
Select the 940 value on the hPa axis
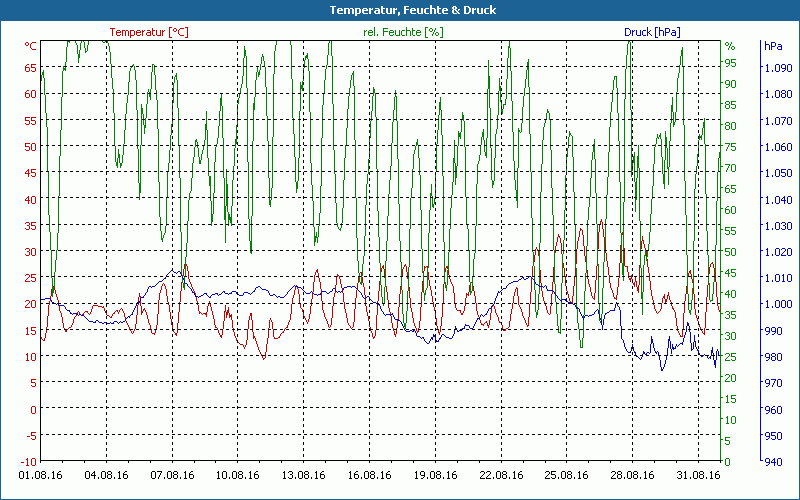coord(774,461)
